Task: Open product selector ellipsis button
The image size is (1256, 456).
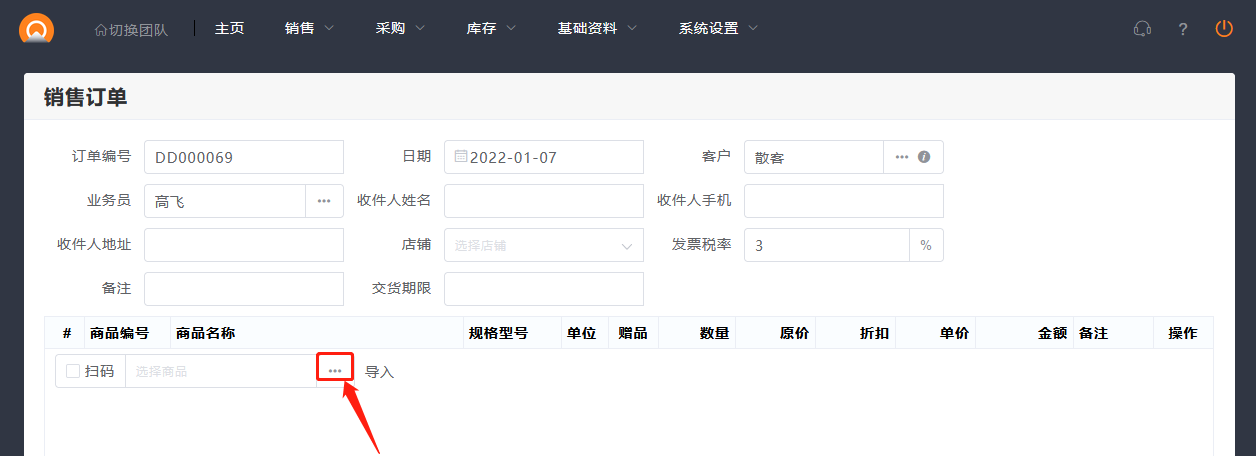Action: [x=335, y=371]
